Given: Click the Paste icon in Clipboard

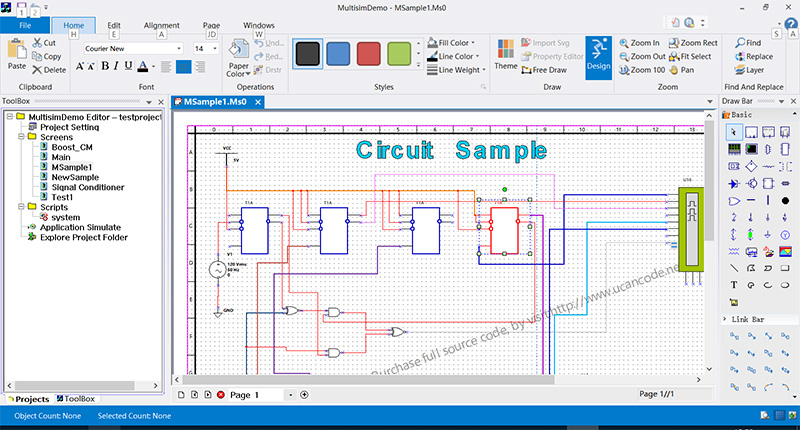Looking at the screenshot, I should pyautogui.click(x=17, y=54).
